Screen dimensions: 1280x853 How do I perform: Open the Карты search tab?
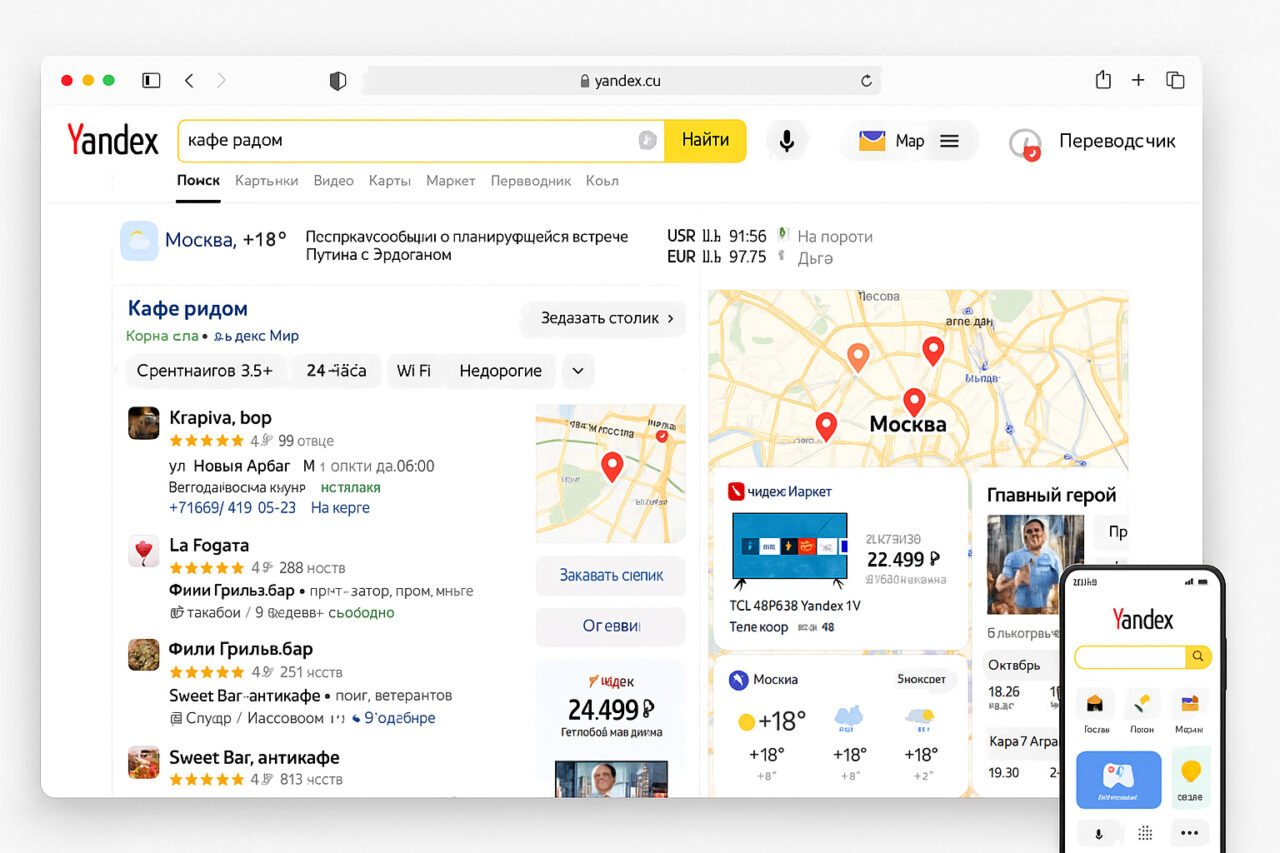click(389, 180)
